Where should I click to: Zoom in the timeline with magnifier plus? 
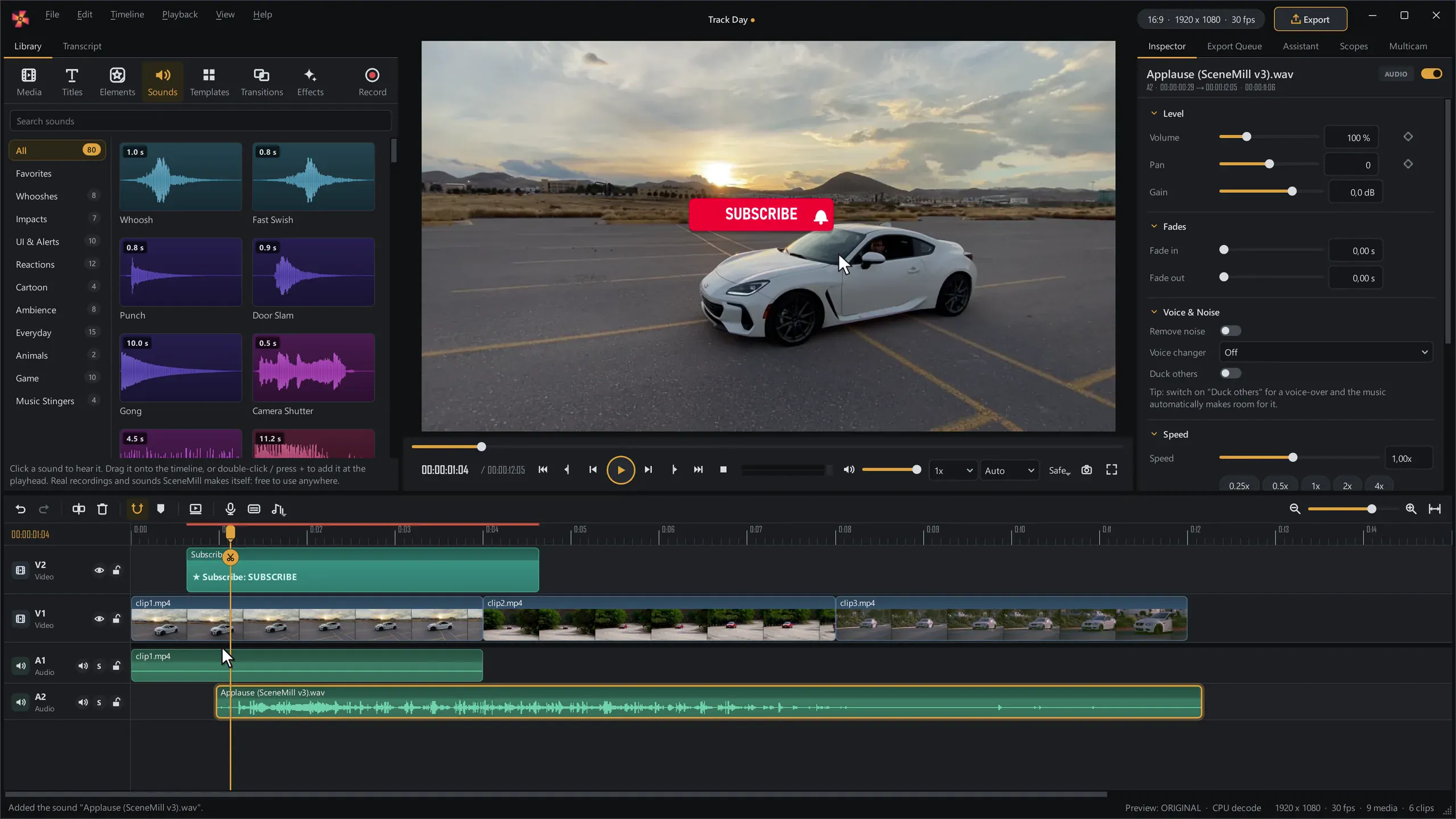[1411, 509]
